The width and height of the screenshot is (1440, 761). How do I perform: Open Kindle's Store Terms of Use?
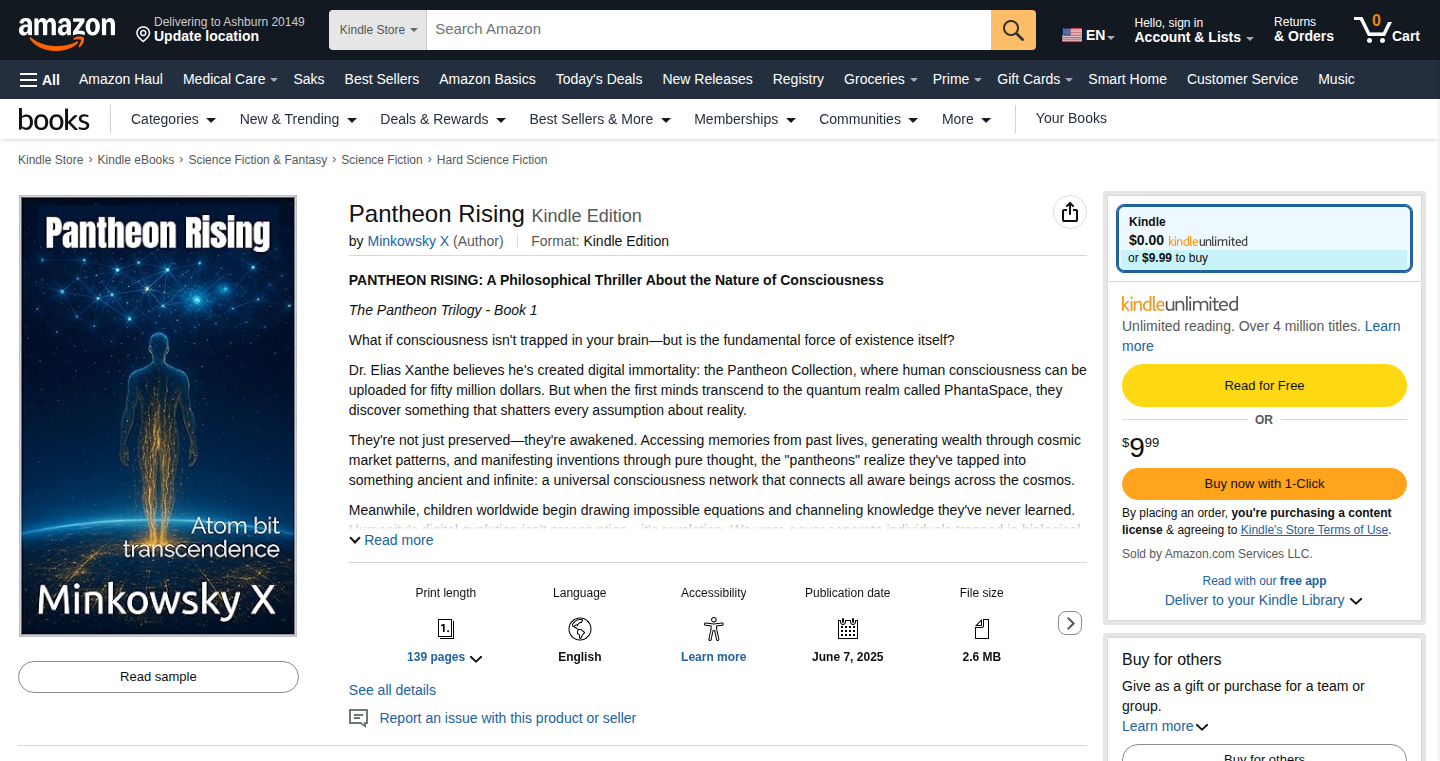pos(1315,530)
